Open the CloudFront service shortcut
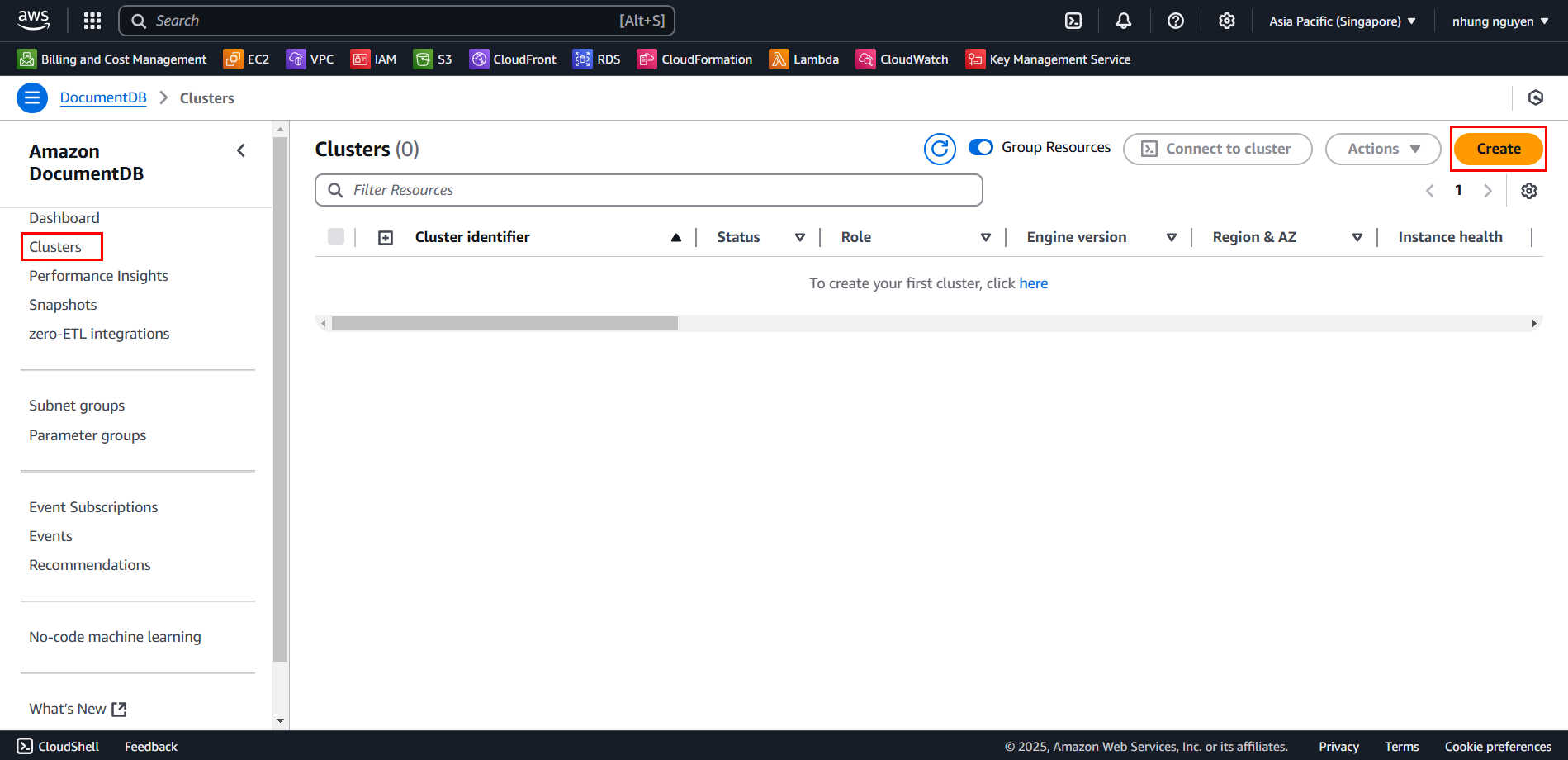1568x760 pixels. [x=513, y=59]
